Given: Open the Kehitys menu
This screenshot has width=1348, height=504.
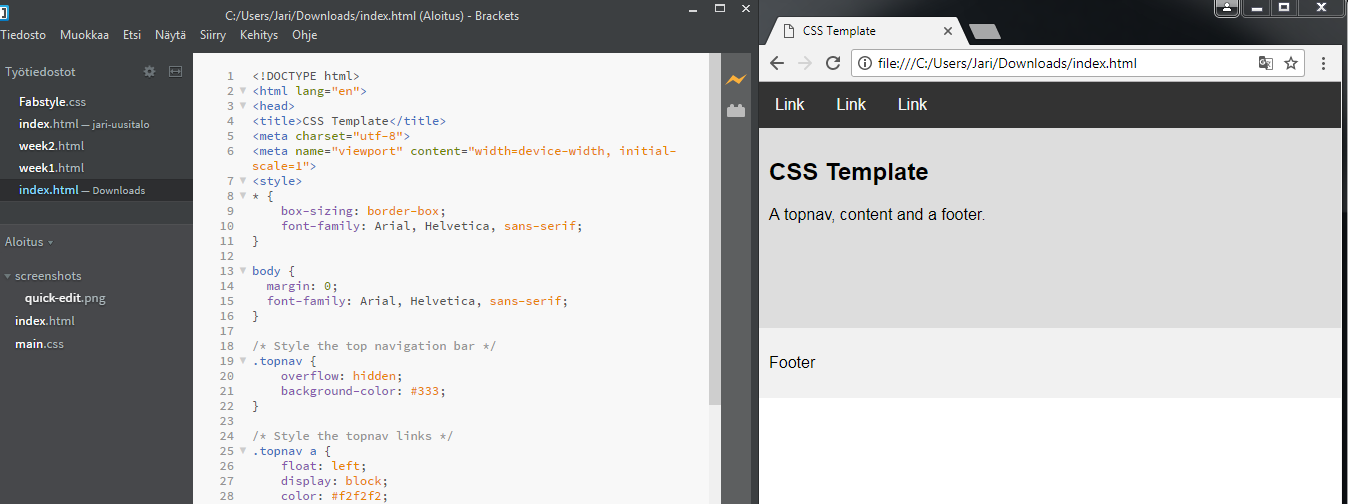Looking at the screenshot, I should coord(259,35).
